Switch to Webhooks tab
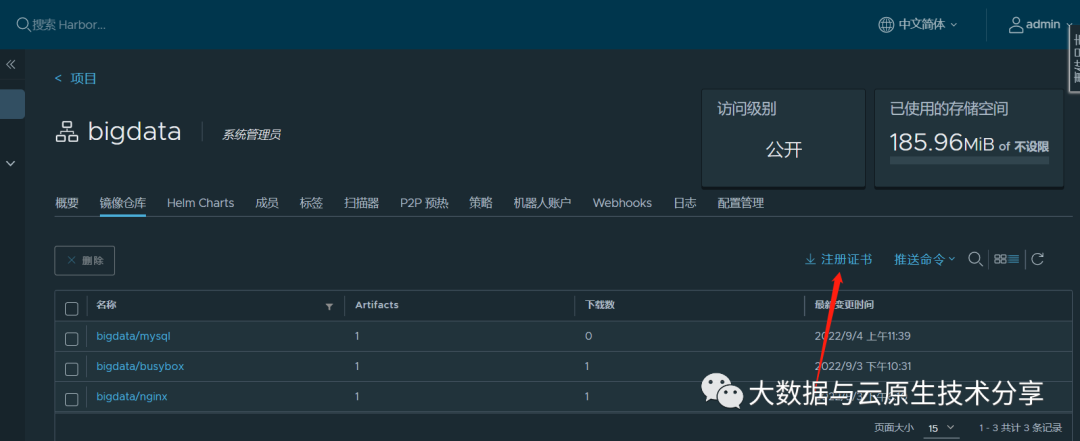 coord(622,203)
